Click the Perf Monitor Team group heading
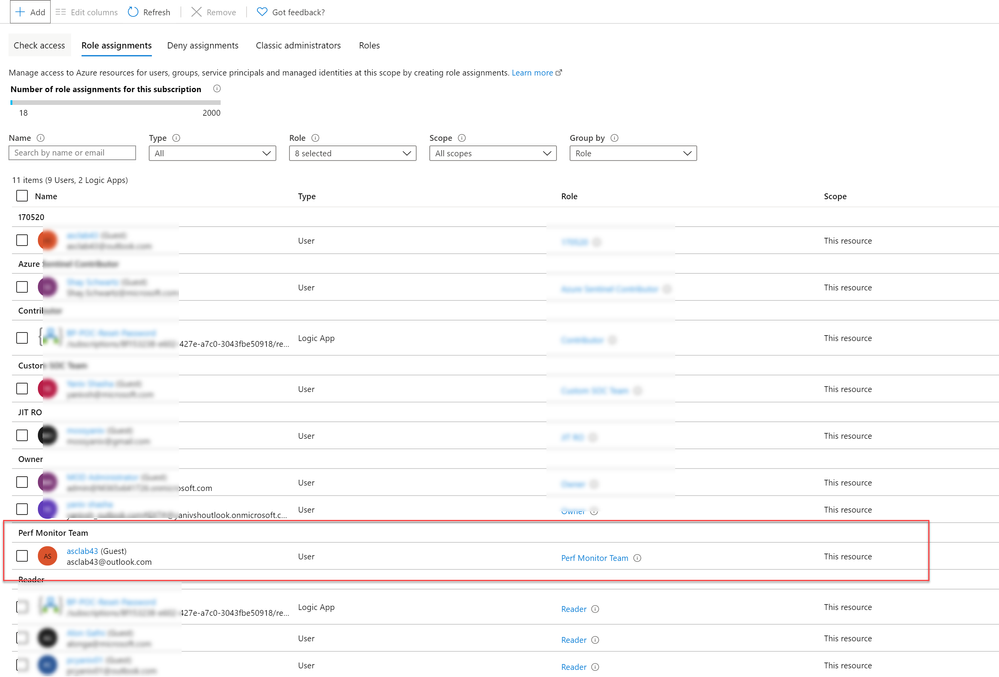This screenshot has width=999, height=677. [x=53, y=533]
